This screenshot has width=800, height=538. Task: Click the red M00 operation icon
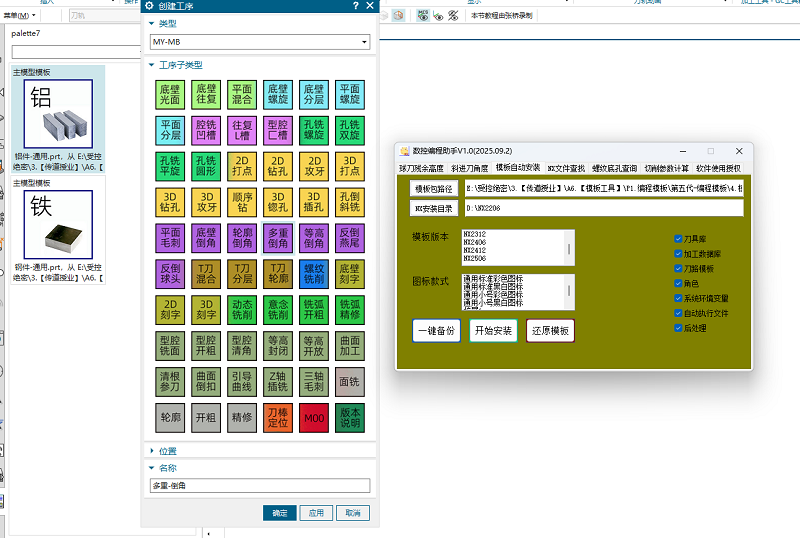pos(314,417)
